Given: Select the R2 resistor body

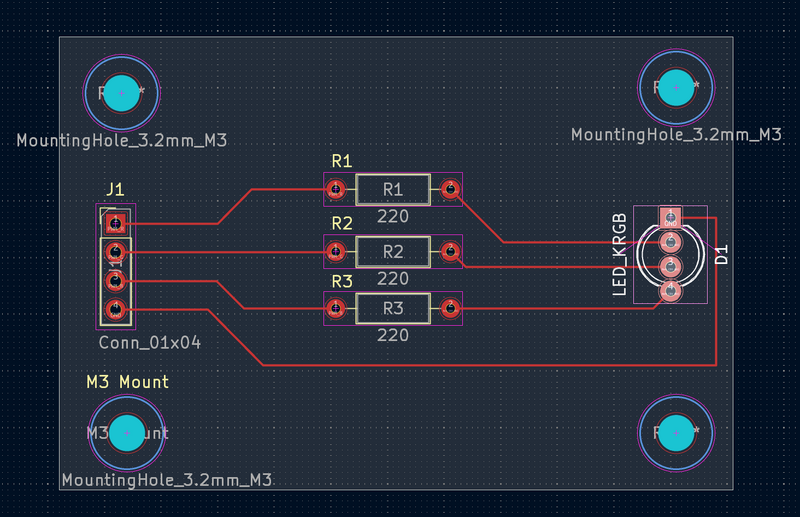Looking at the screenshot, I should coord(393,251).
